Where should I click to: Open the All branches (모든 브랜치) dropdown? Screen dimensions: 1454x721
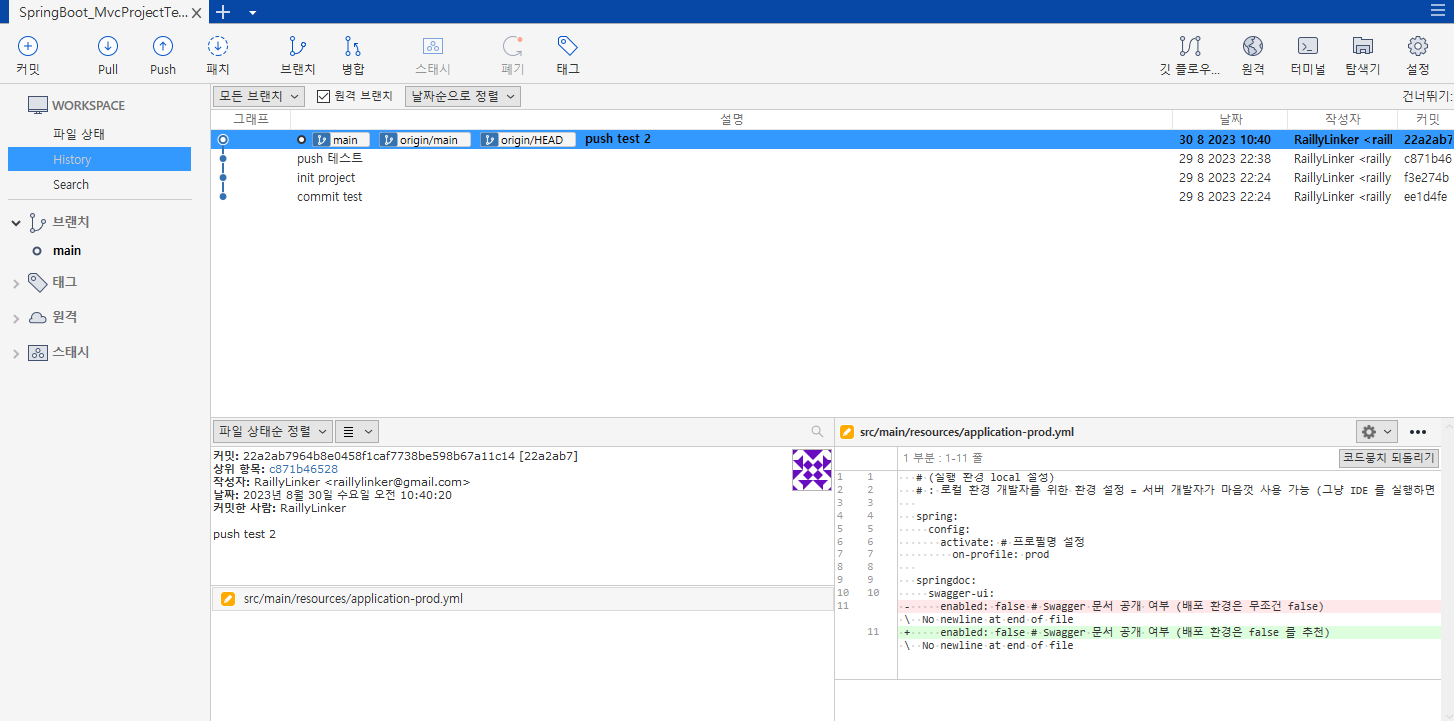point(258,96)
